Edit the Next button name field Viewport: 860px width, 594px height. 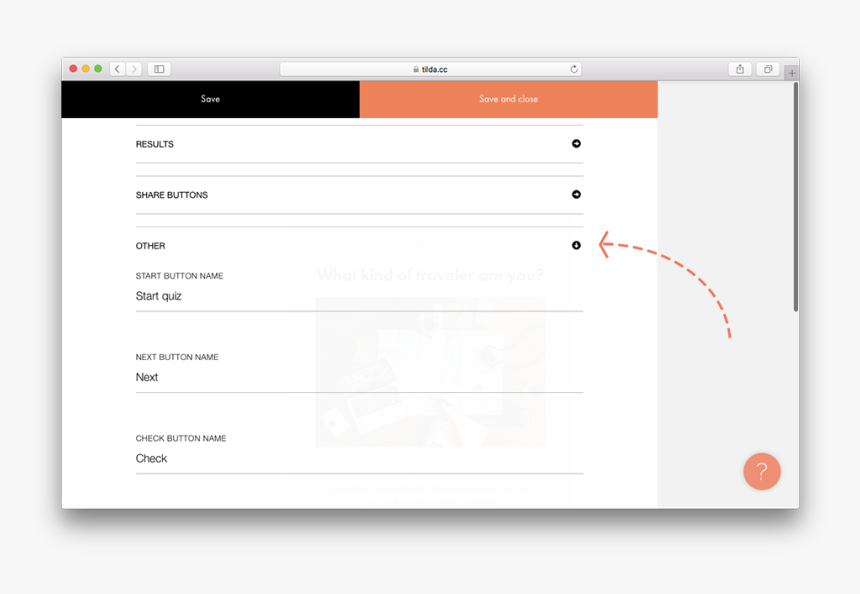point(359,377)
